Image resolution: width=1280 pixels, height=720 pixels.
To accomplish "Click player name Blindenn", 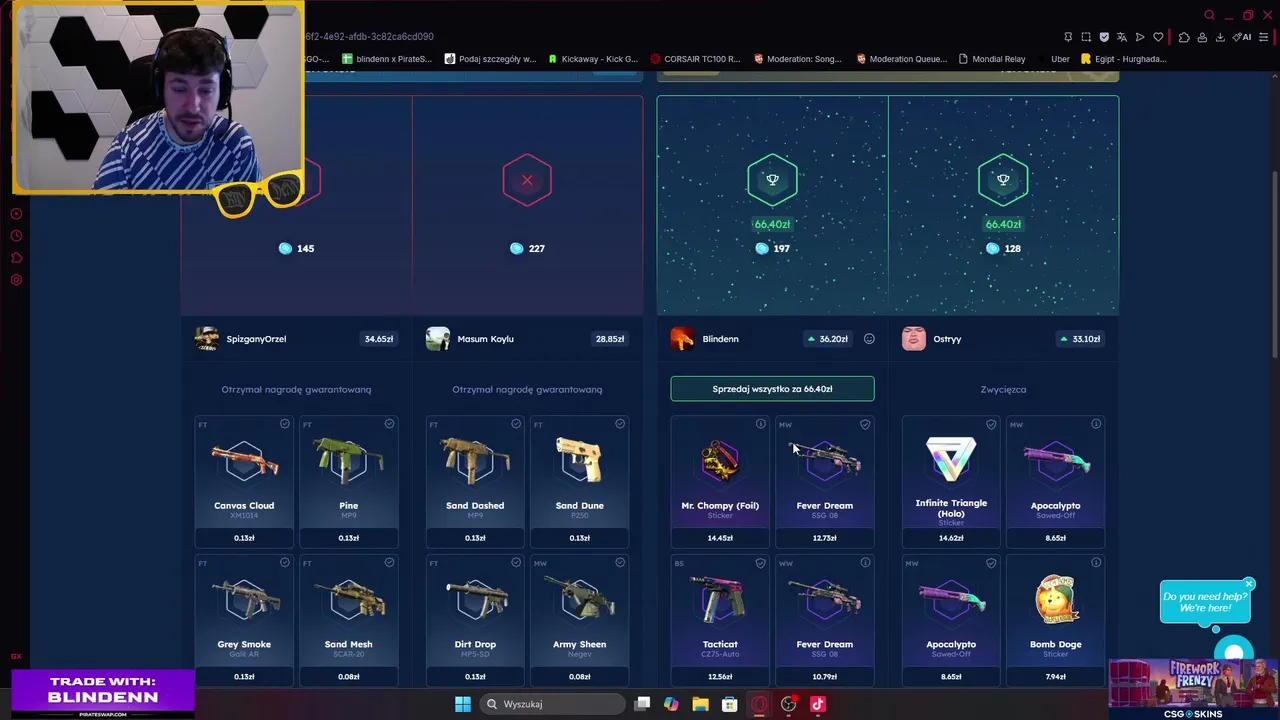I will (x=720, y=339).
